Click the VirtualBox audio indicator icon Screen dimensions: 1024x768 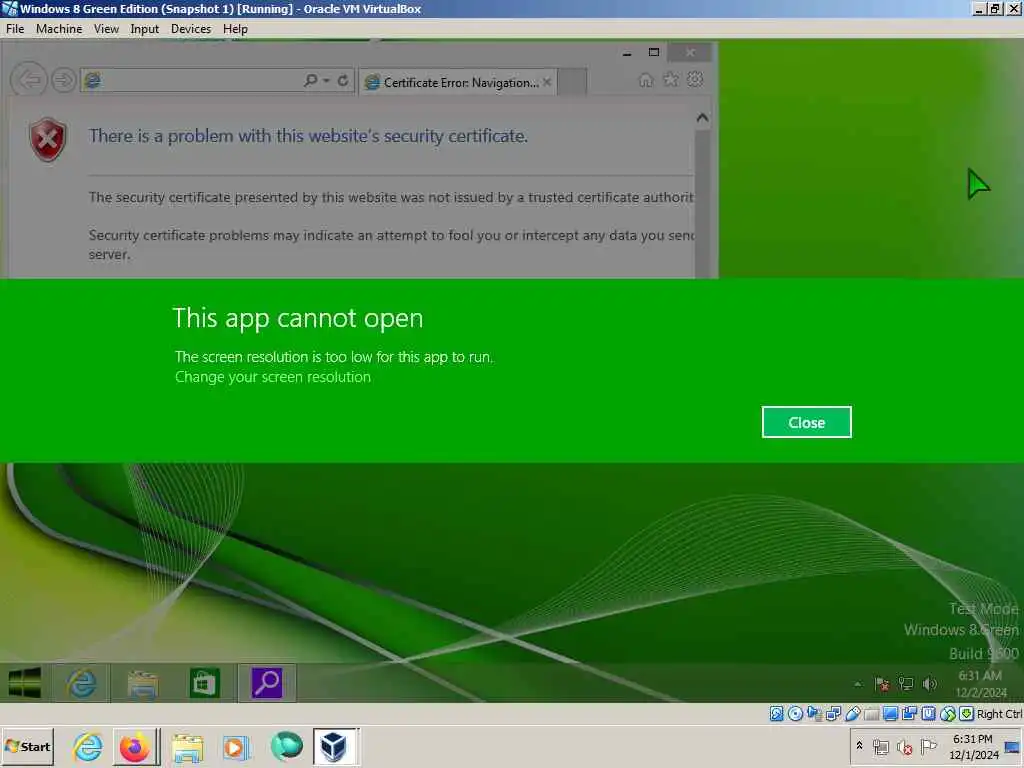[x=814, y=714]
